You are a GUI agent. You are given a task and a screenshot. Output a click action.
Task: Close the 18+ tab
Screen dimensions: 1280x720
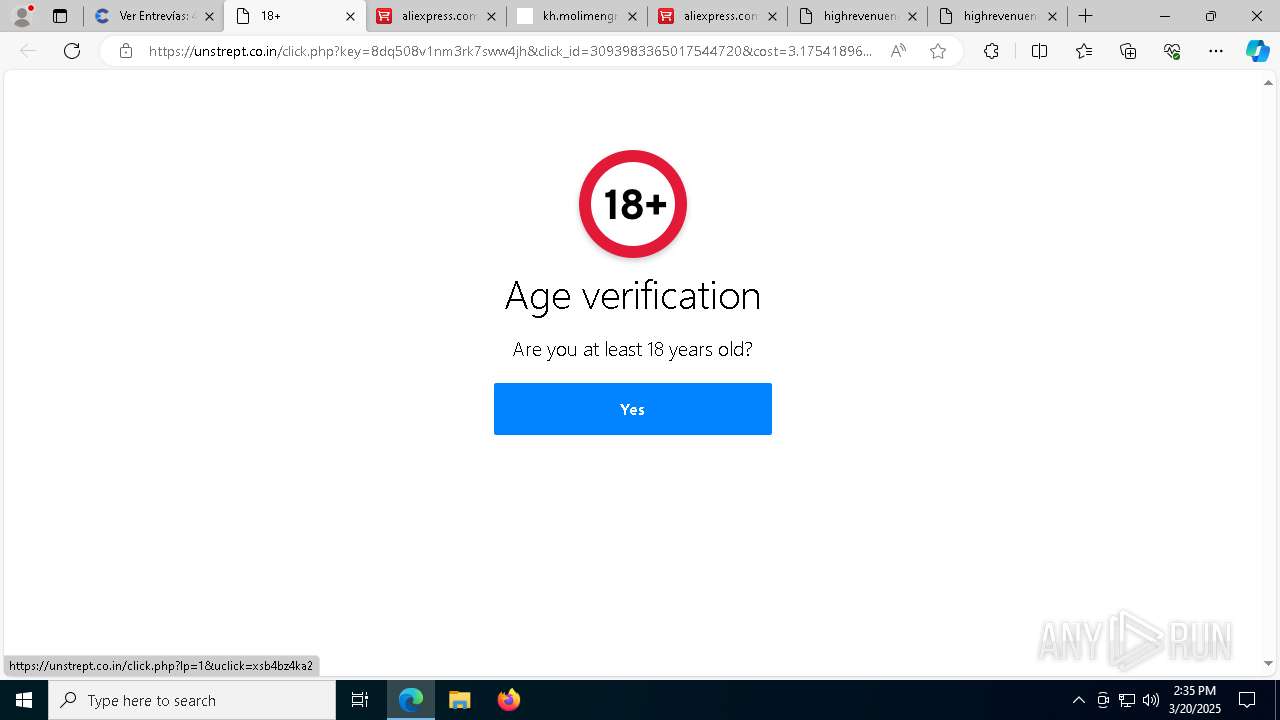pyautogui.click(x=350, y=16)
